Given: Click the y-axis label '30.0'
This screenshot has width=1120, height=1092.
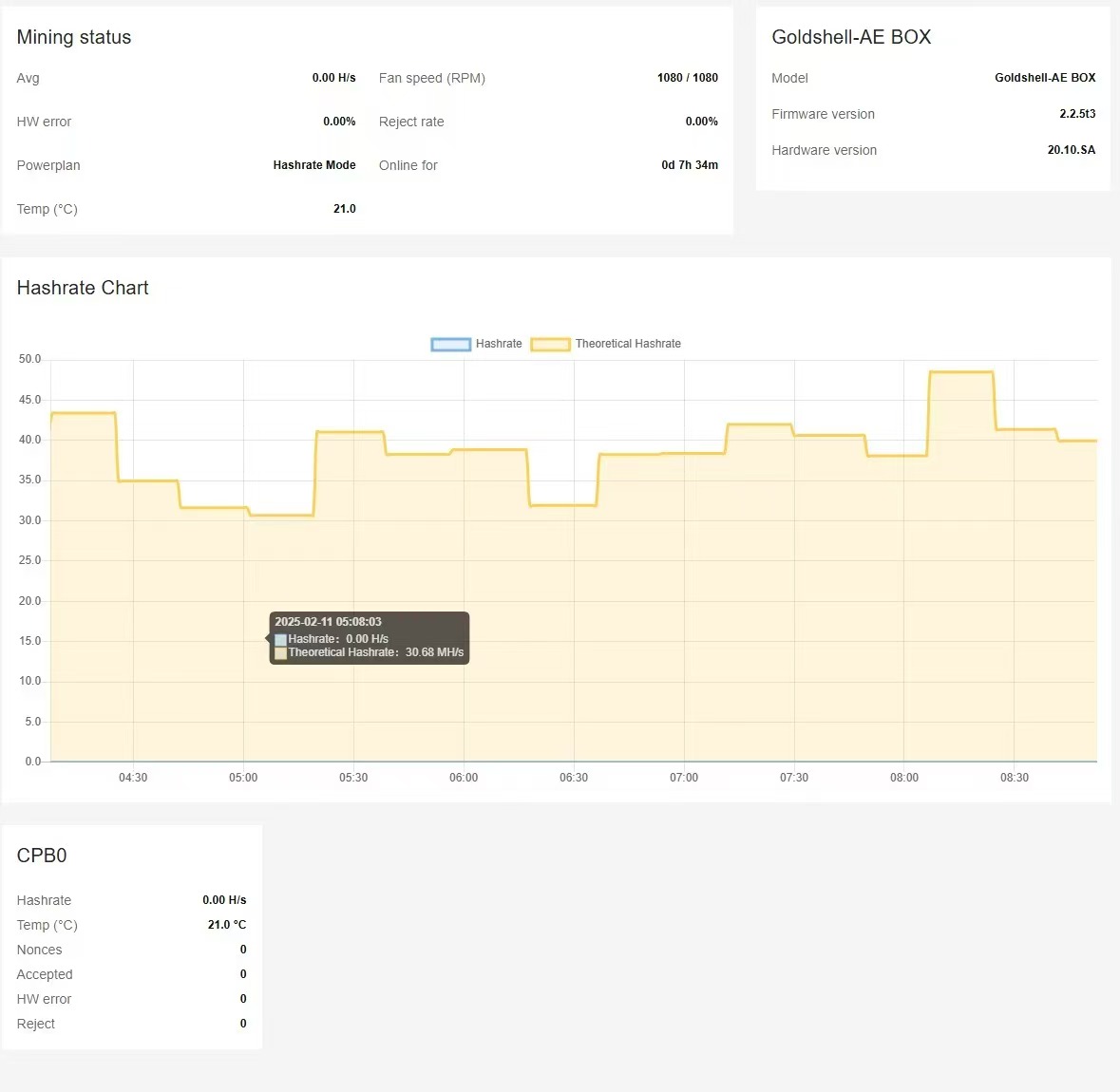Looking at the screenshot, I should [x=30, y=520].
